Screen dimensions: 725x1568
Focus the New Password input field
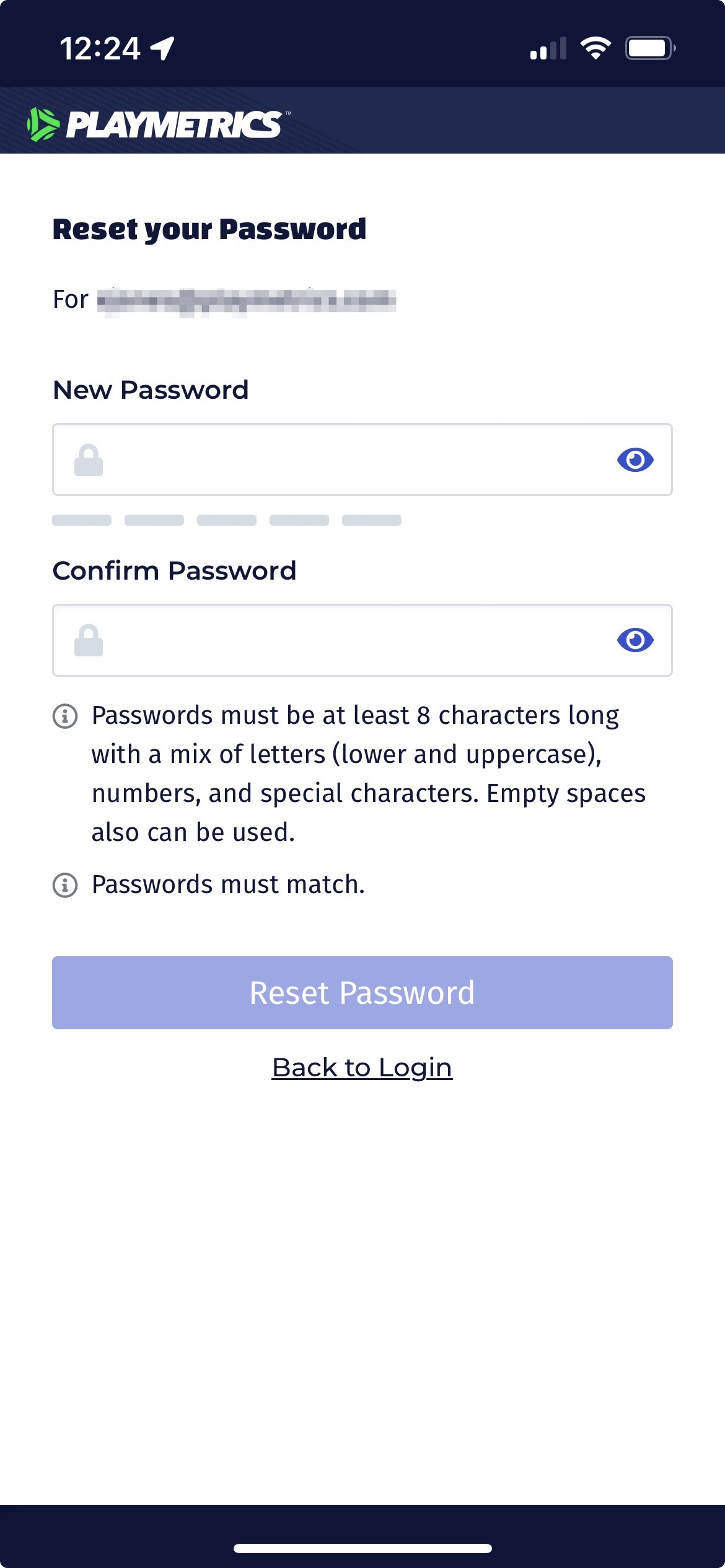point(353,460)
